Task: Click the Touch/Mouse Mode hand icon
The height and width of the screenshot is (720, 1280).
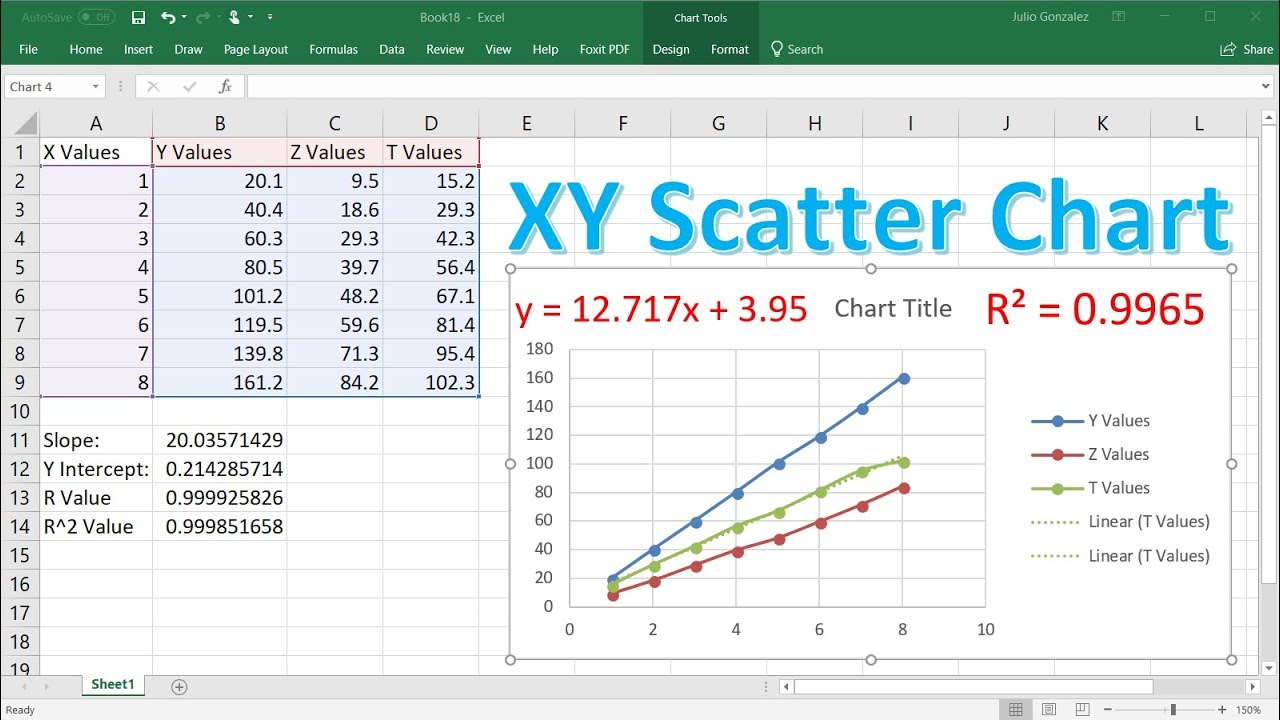Action: (x=234, y=17)
